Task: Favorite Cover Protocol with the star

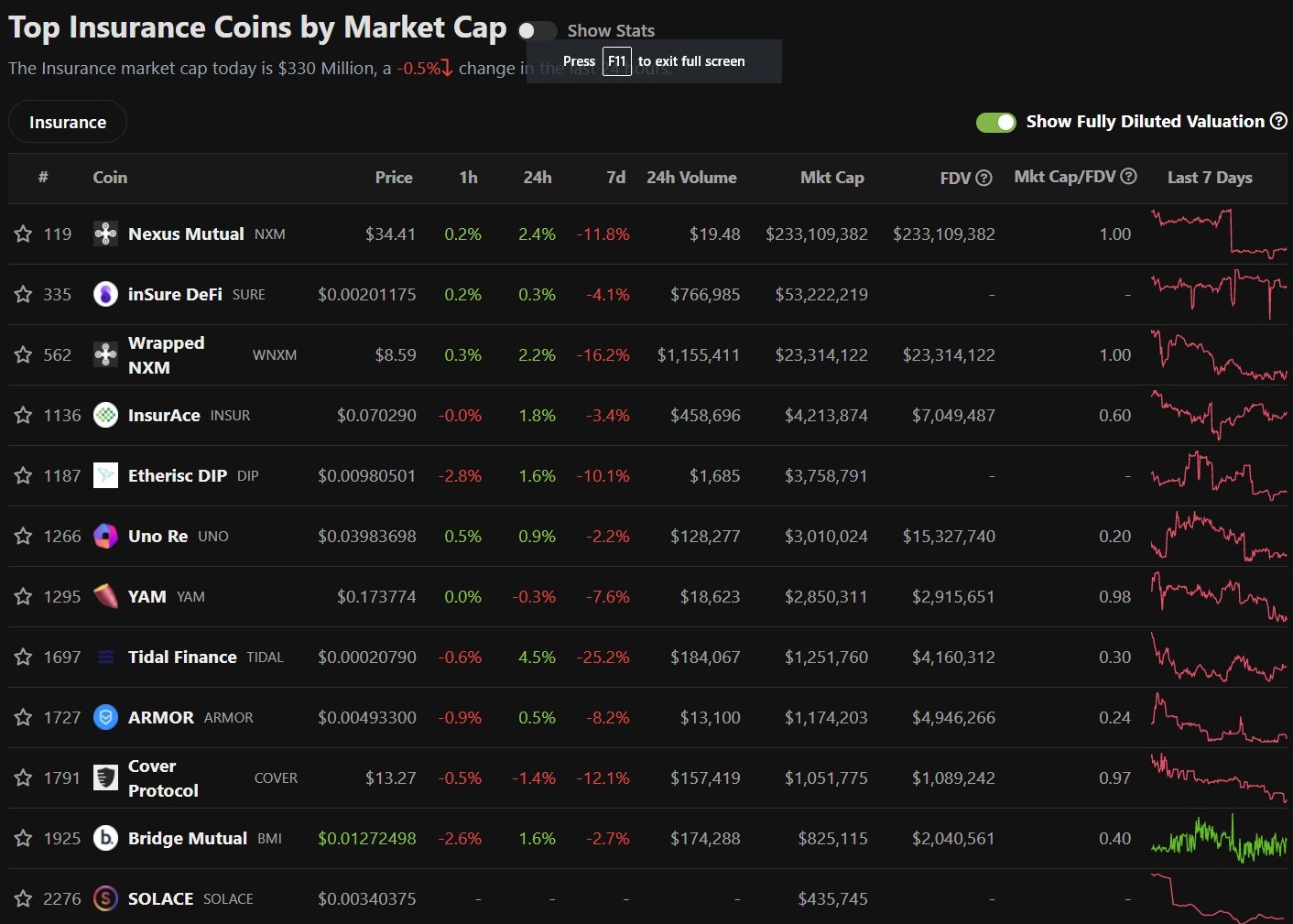Action: [24, 778]
